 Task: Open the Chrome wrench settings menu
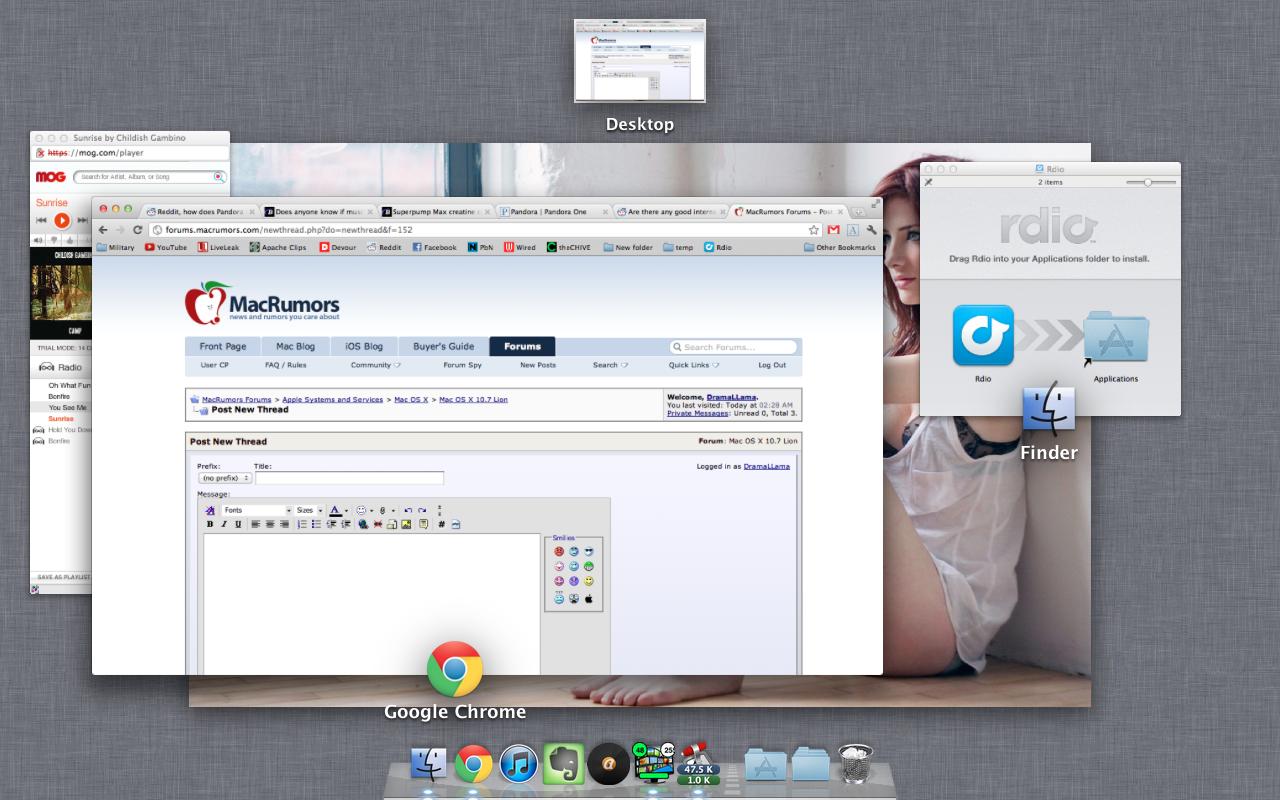871,230
